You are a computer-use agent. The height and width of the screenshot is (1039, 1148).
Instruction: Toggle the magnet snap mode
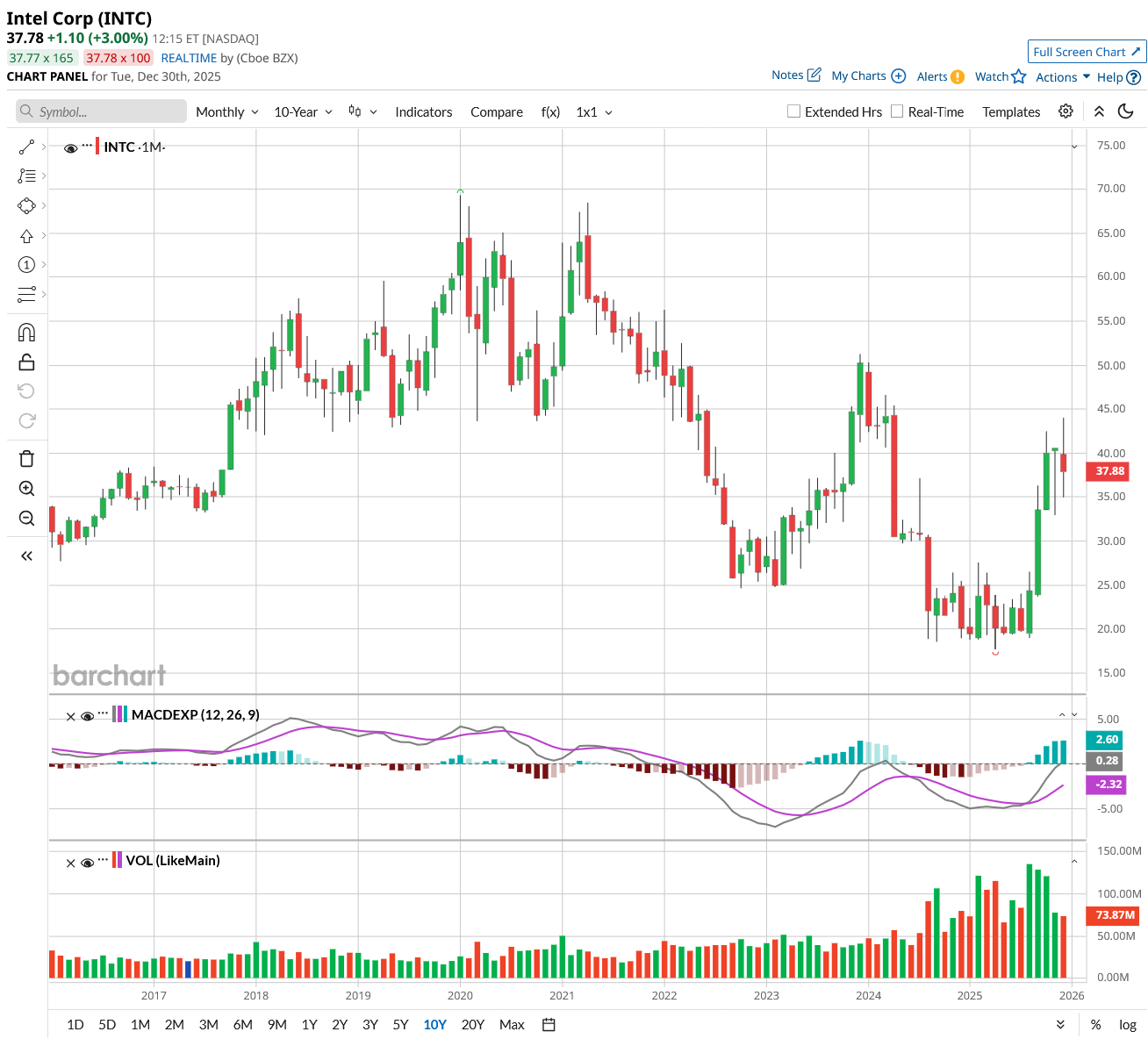coord(26,333)
